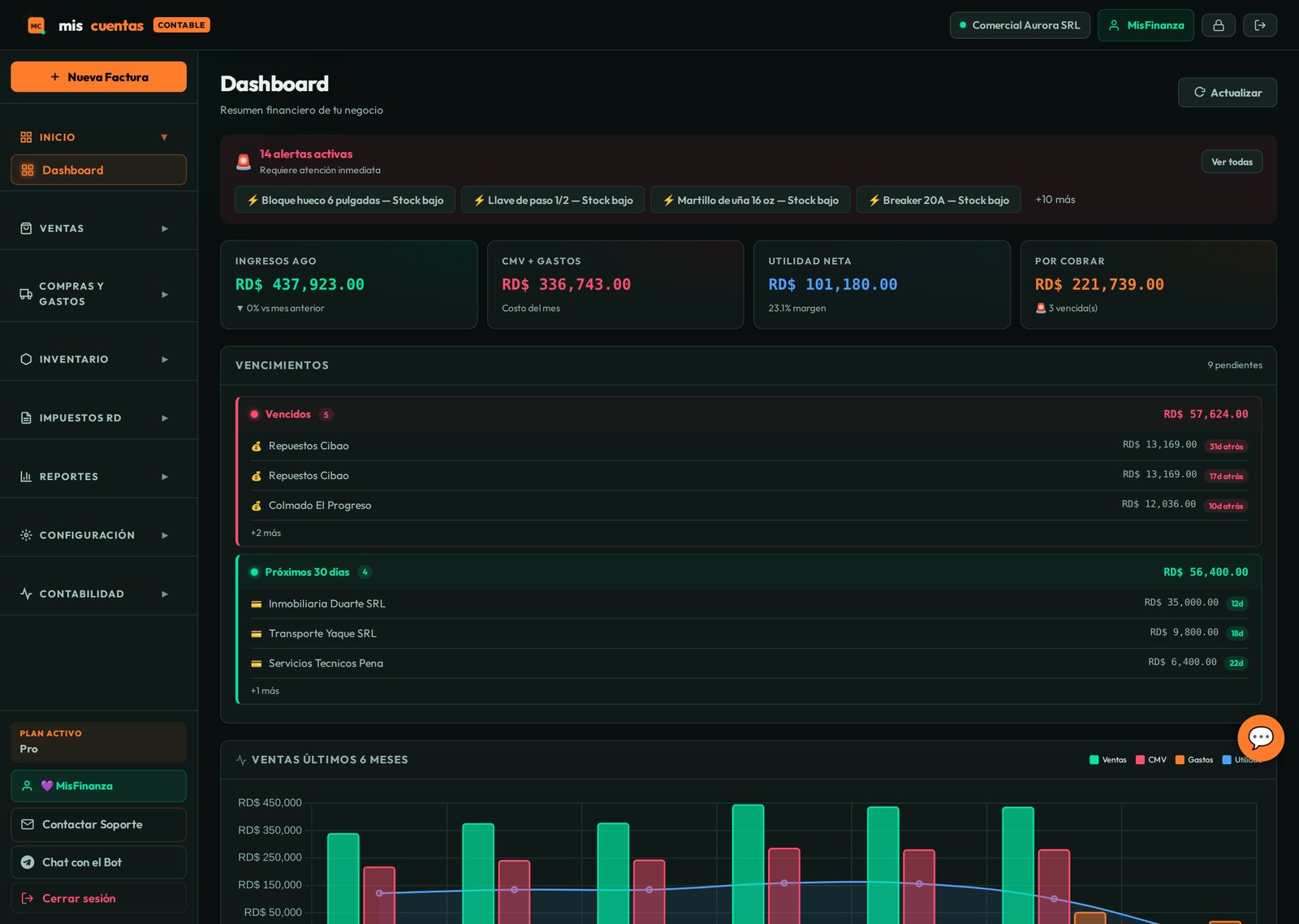Expand the Configuración section arrow

(165, 535)
